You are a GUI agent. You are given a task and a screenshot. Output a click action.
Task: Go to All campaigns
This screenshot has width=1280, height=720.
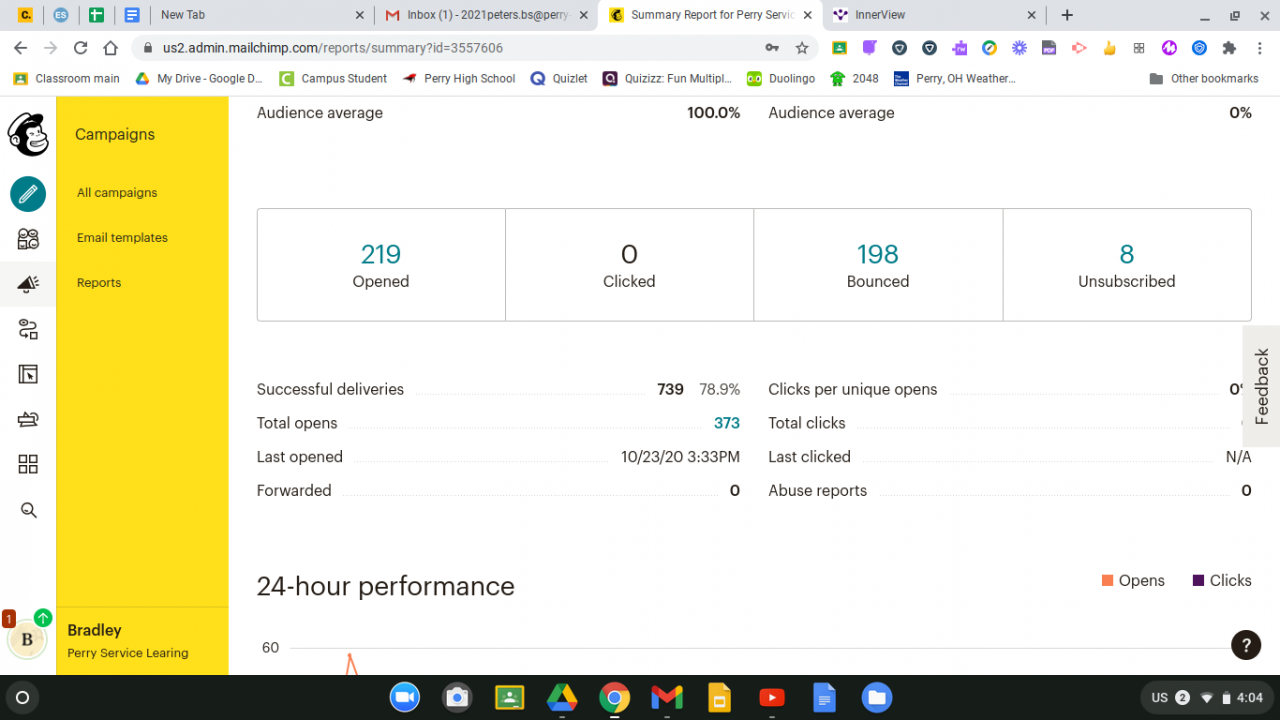[117, 193]
